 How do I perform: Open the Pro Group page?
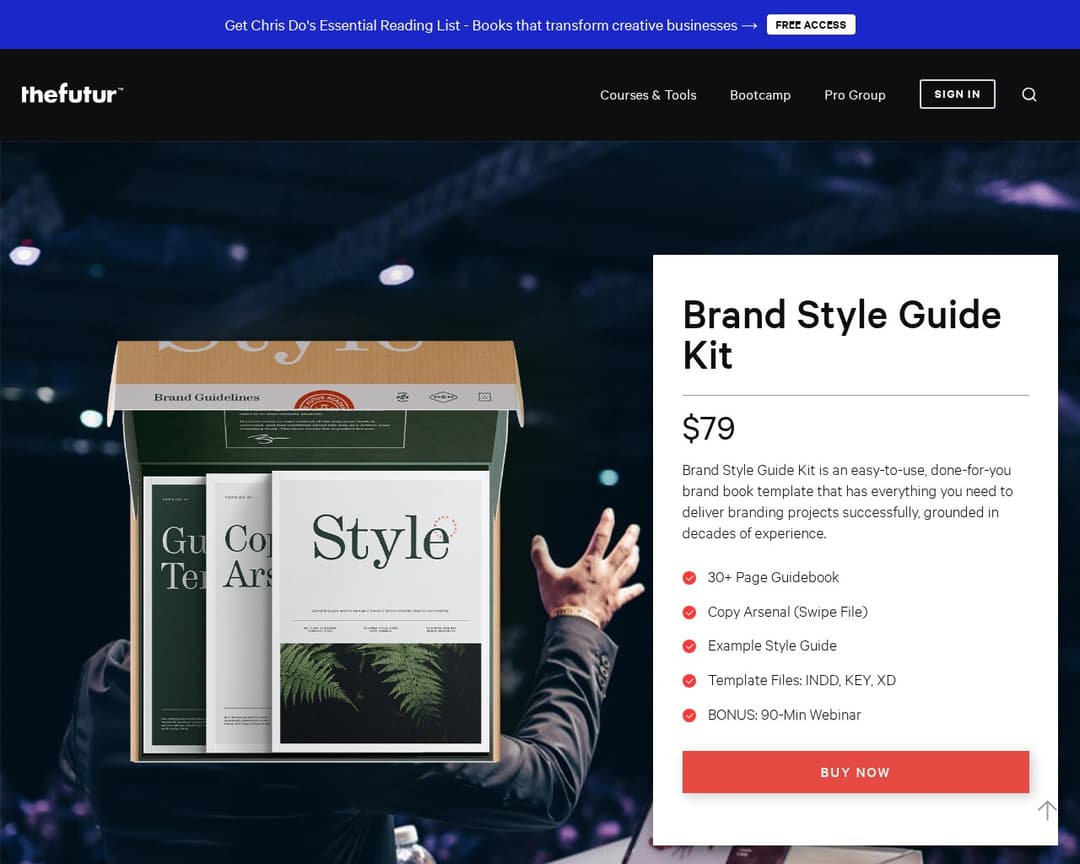[x=855, y=95]
